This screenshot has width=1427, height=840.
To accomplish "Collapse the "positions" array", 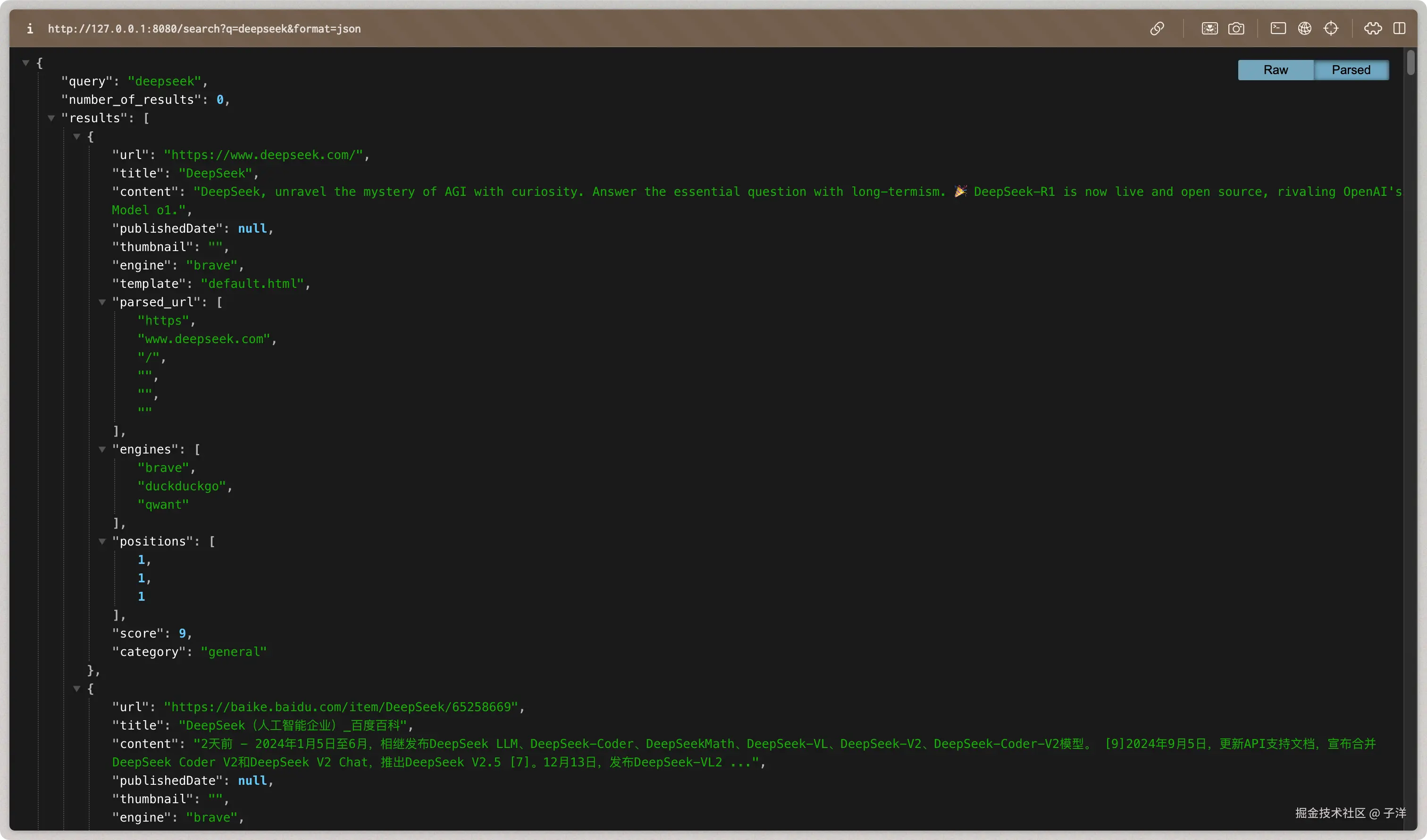I will 102,541.
